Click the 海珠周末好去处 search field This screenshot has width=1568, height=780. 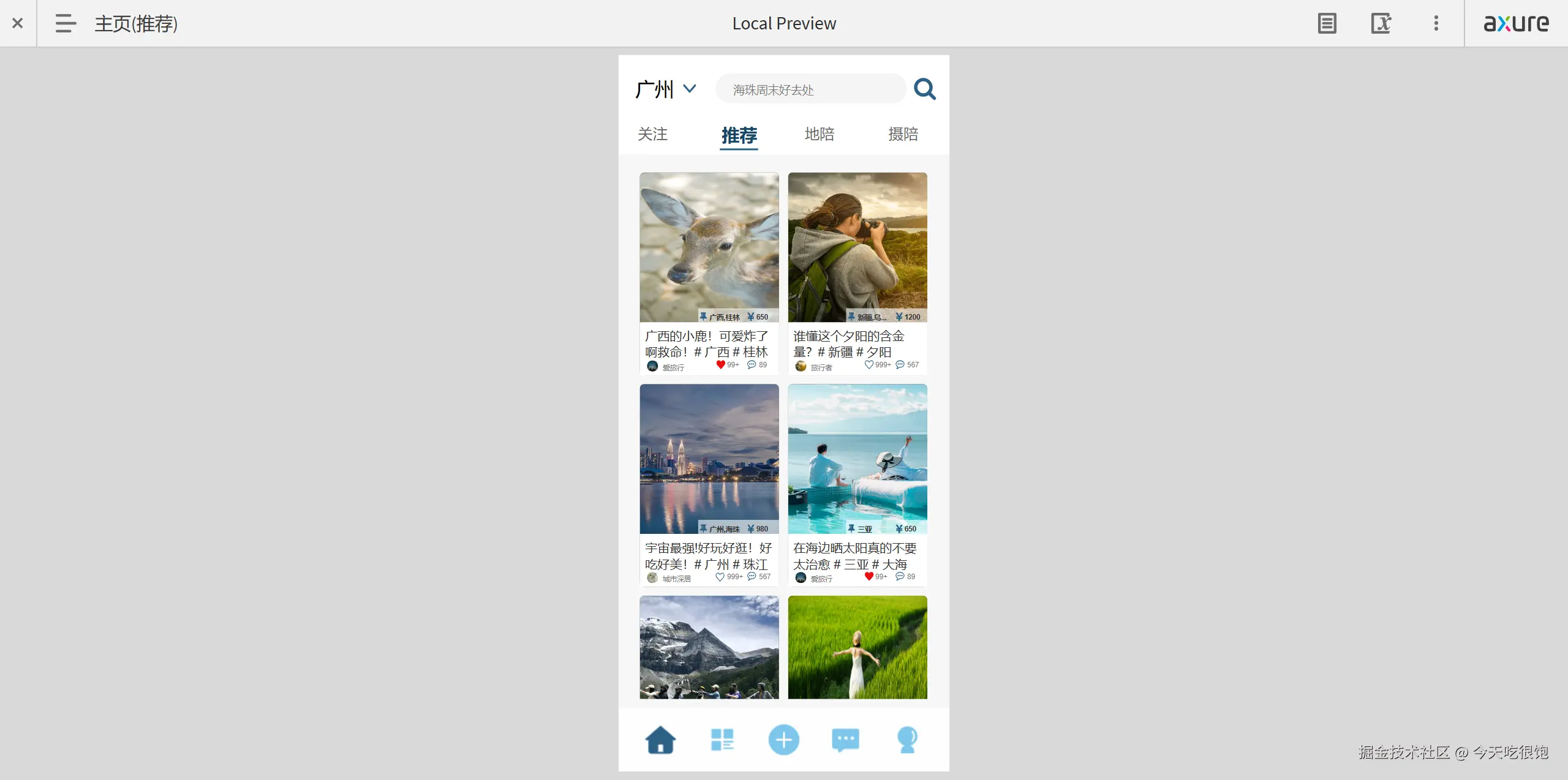coord(810,89)
